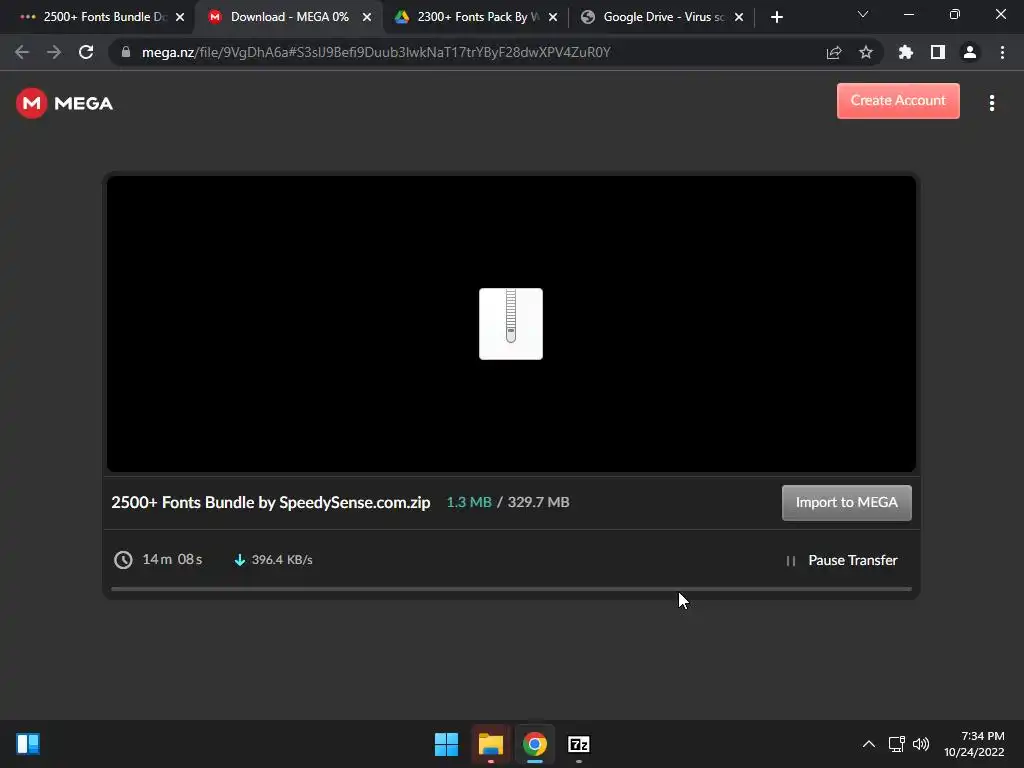Open tab search dropdown chevron
1024x768 pixels.
click(x=863, y=14)
